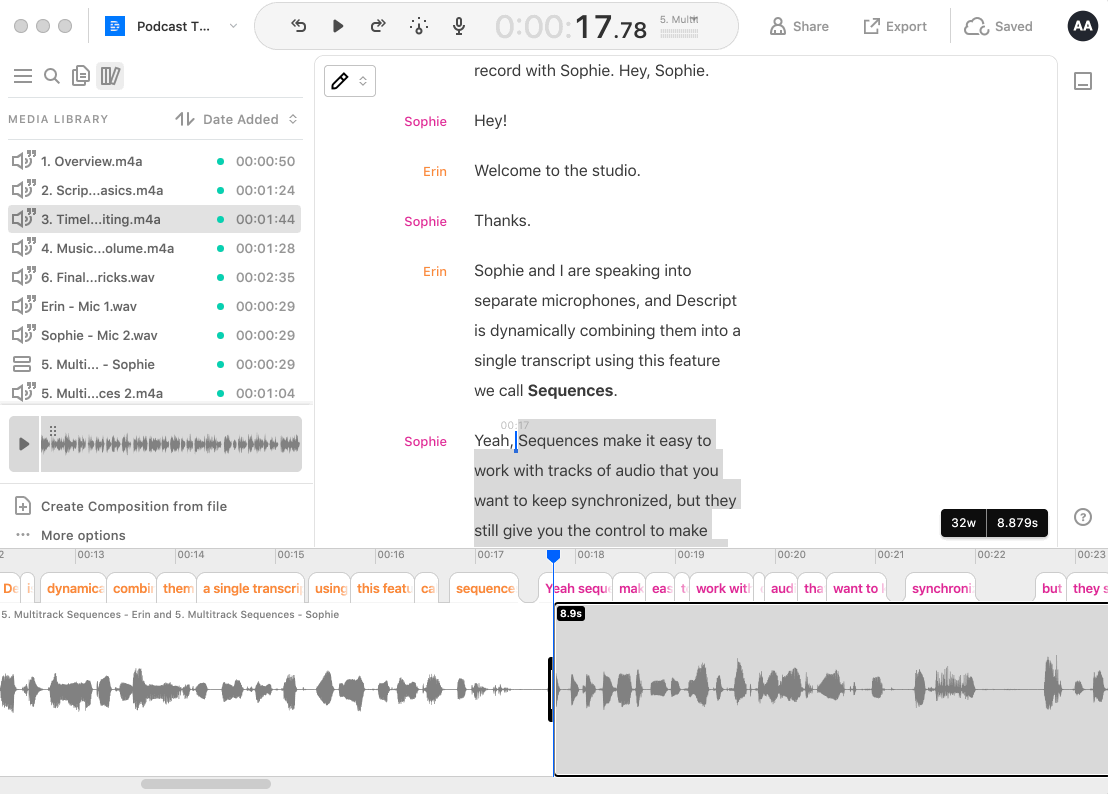
Task: Click the word count 32w badge
Action: click(963, 523)
